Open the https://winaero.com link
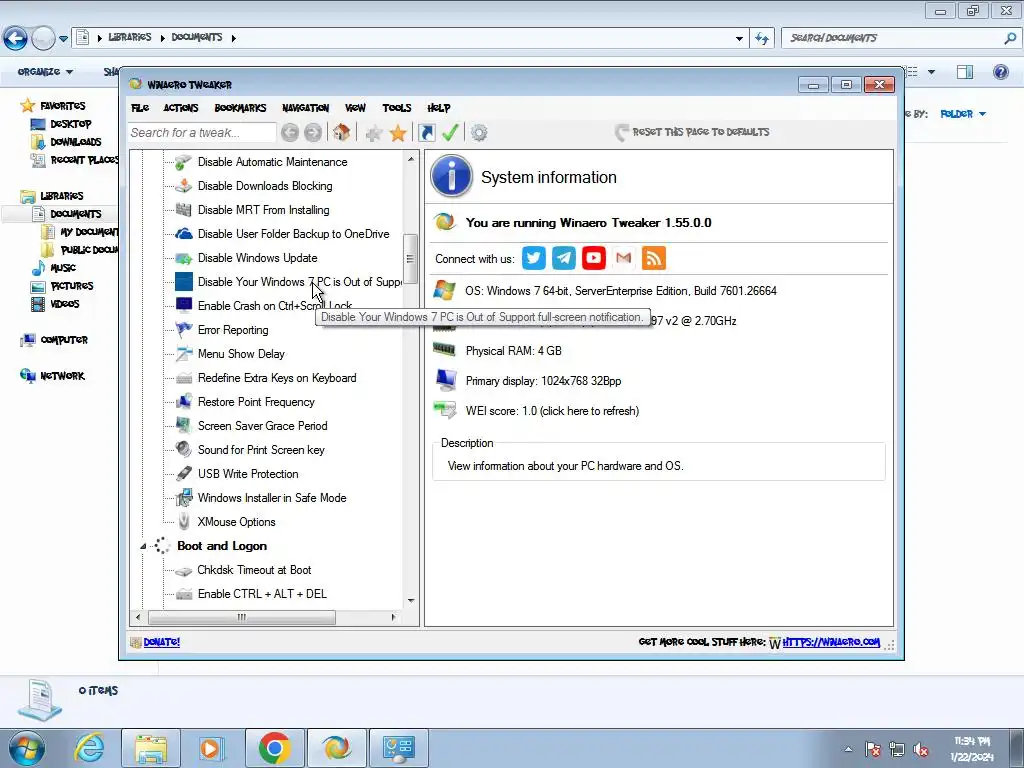 click(831, 642)
